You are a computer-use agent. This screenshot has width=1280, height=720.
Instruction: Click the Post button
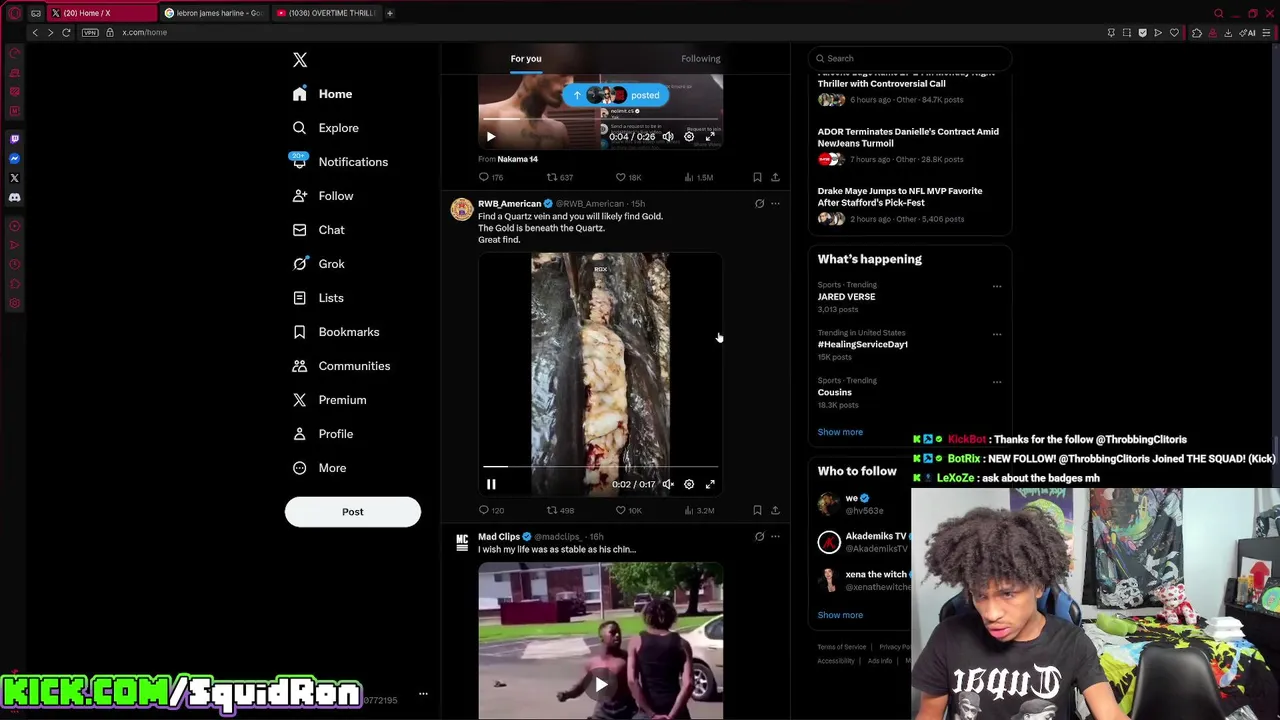click(353, 512)
